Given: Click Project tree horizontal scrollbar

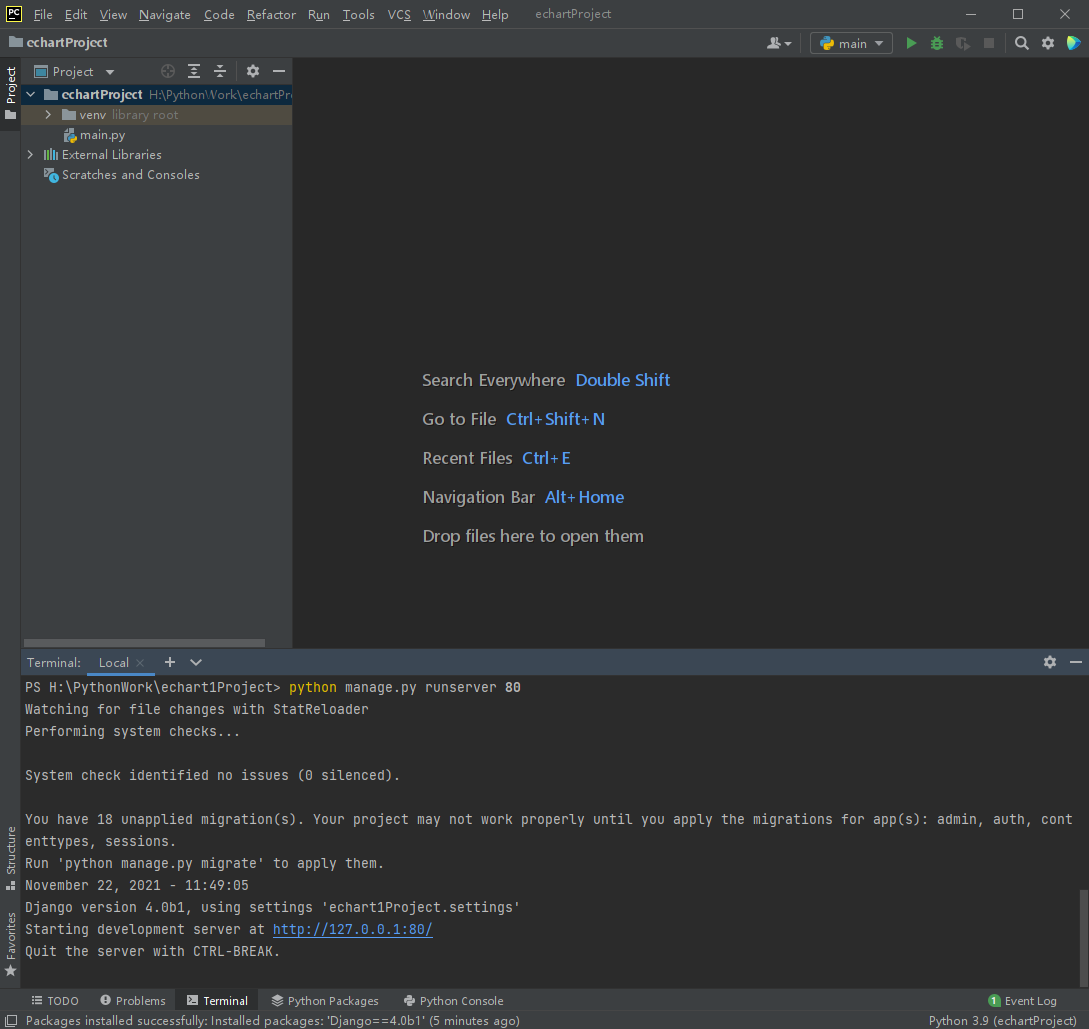Looking at the screenshot, I should coord(144,643).
